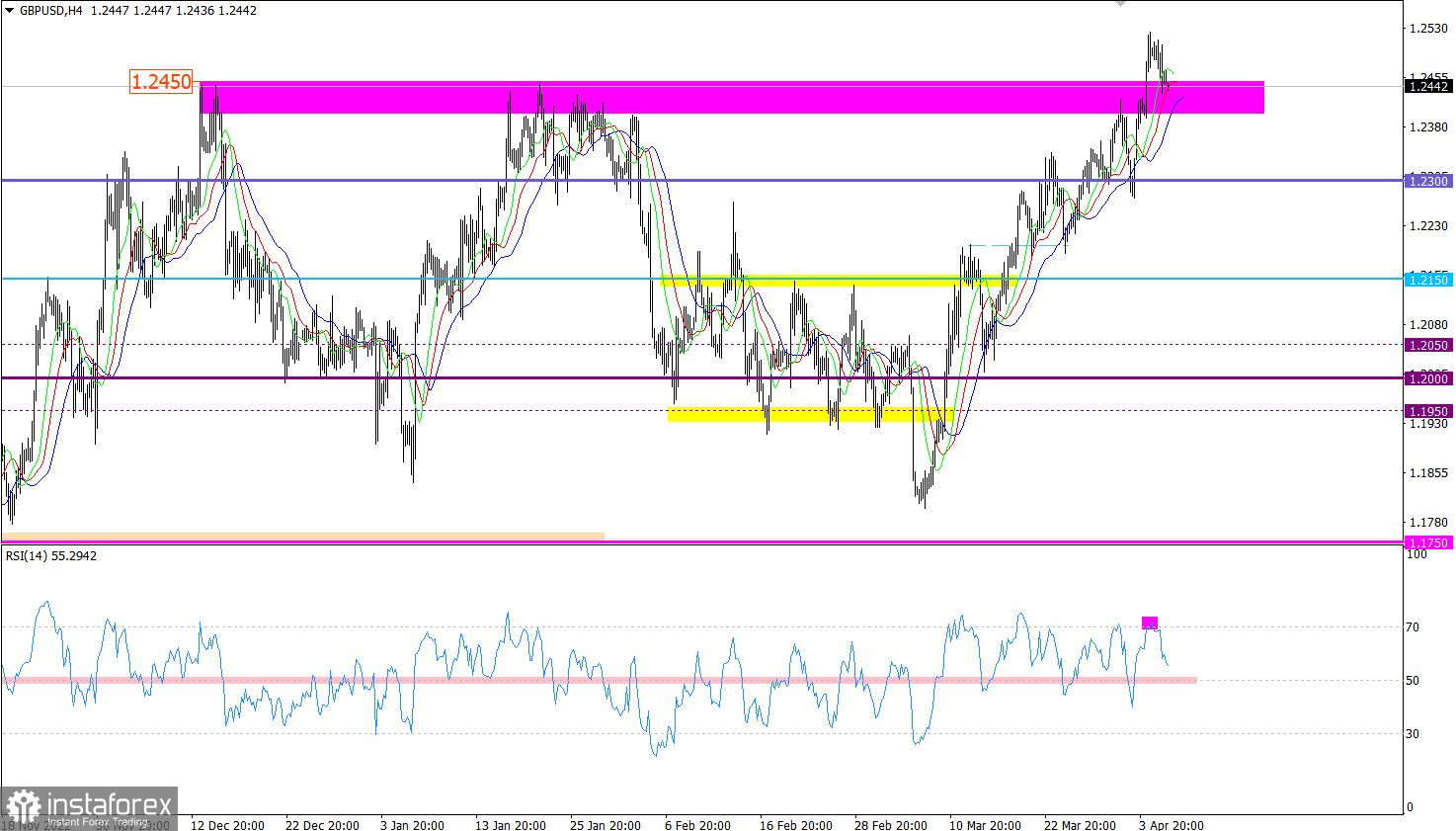The width and height of the screenshot is (1456, 831).
Task: Click the chart shift triangle marker at top
Action: click(1120, 4)
